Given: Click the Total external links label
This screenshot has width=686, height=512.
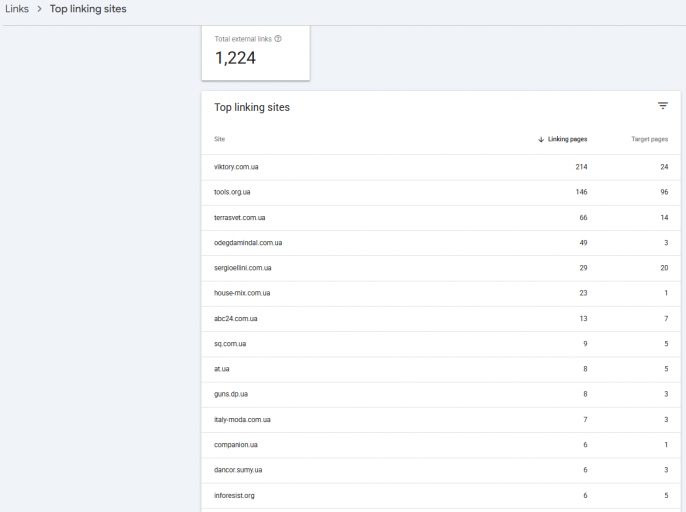Looking at the screenshot, I should 243,39.
